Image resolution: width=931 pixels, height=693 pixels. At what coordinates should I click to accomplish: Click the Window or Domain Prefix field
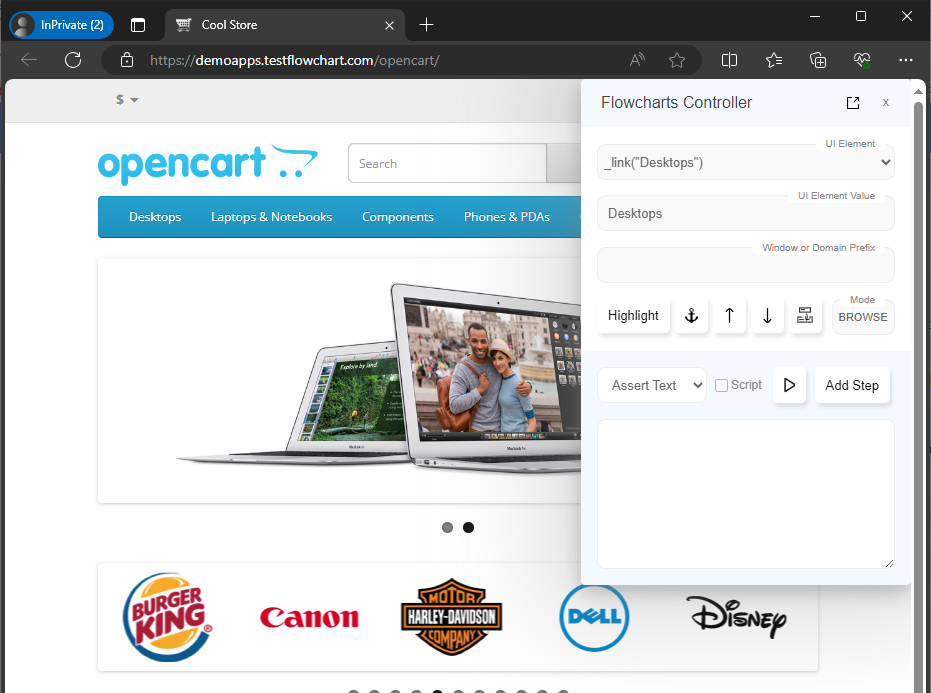click(745, 266)
